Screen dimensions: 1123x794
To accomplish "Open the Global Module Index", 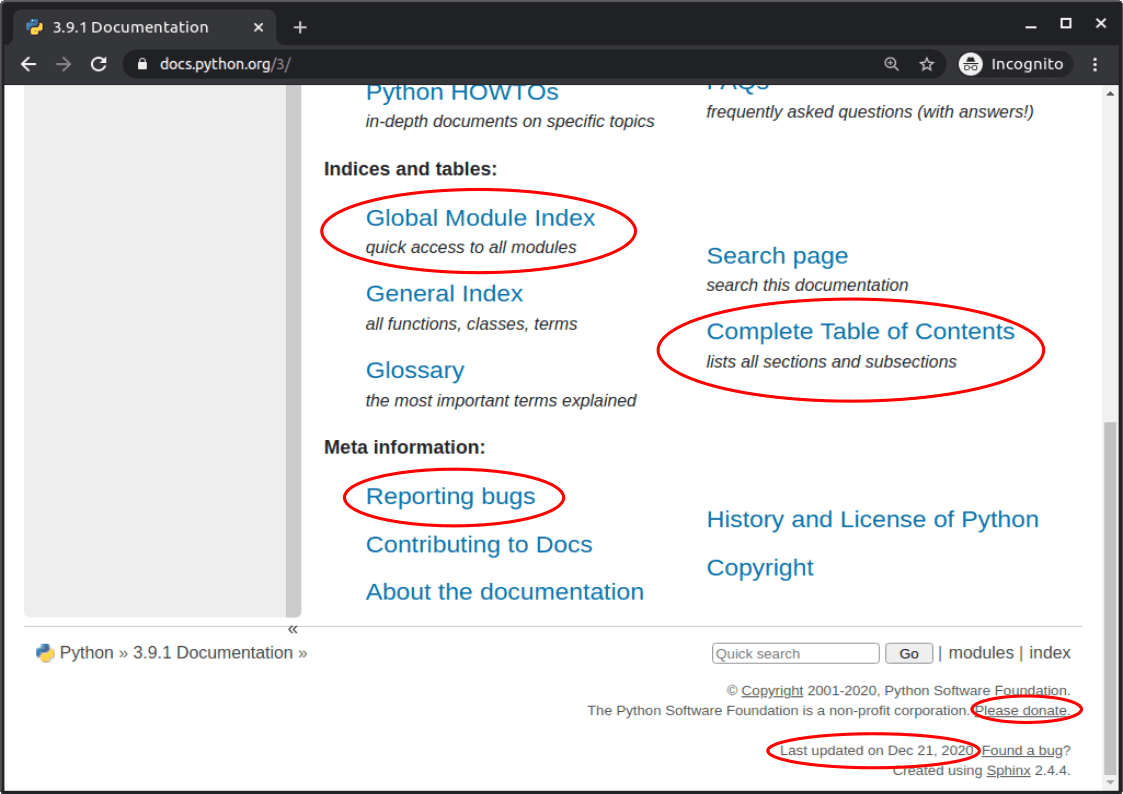I will (481, 218).
